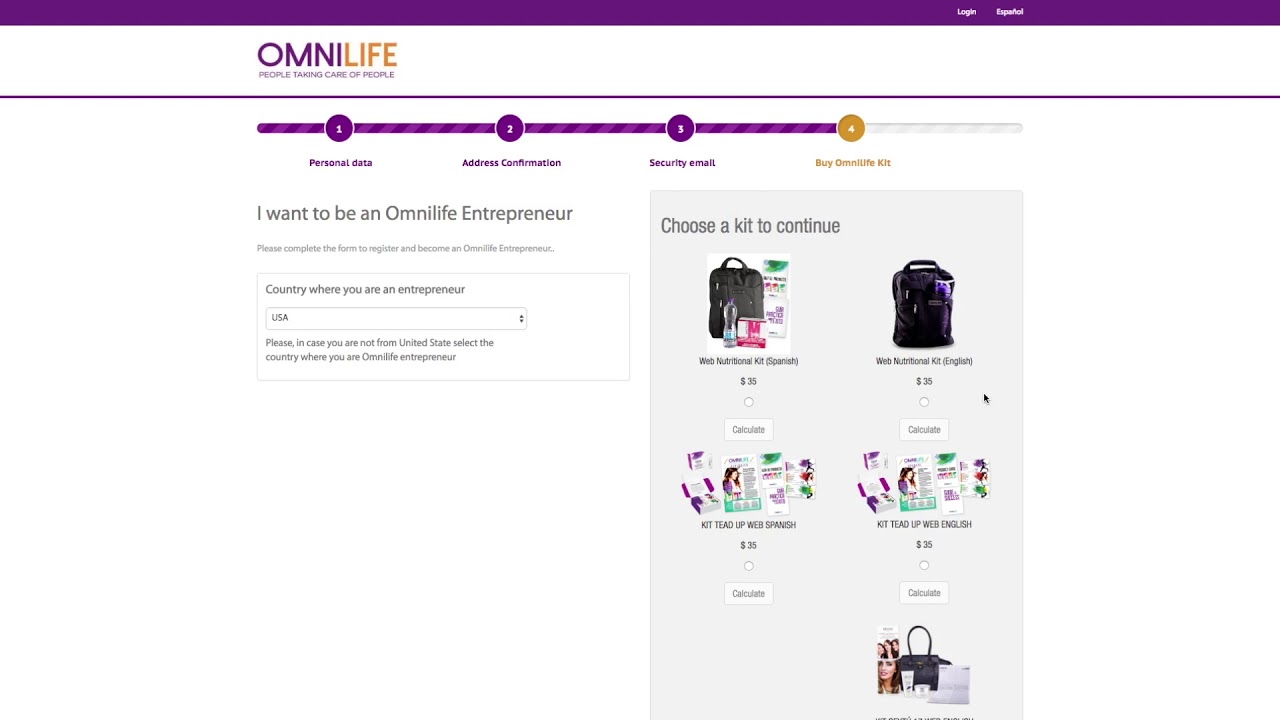Viewport: 1280px width, 720px height.
Task: Calculate price for Web Nutritional Kit (English)
Action: (924, 430)
